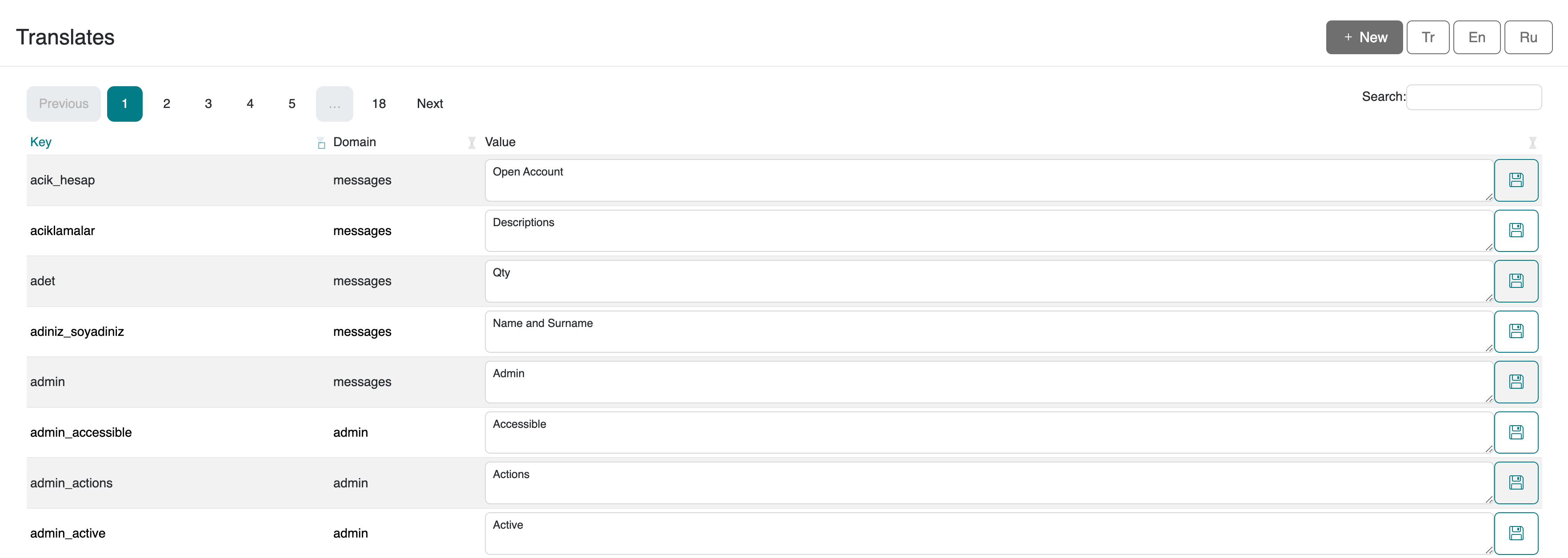Image resolution: width=1568 pixels, height=558 pixels.
Task: Sort table by Value column
Action: (x=500, y=142)
